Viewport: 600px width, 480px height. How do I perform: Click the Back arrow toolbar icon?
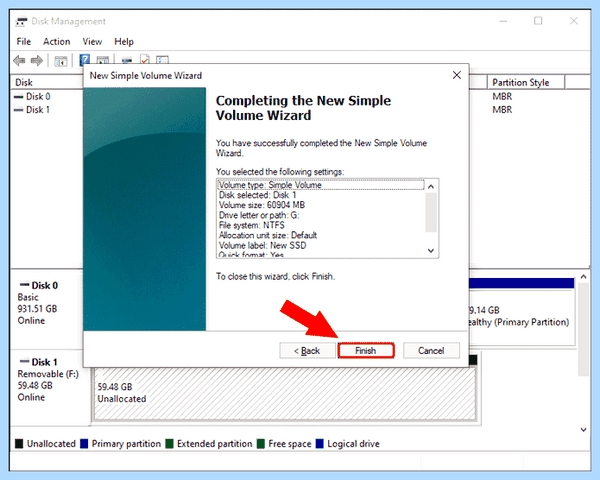coord(19,60)
